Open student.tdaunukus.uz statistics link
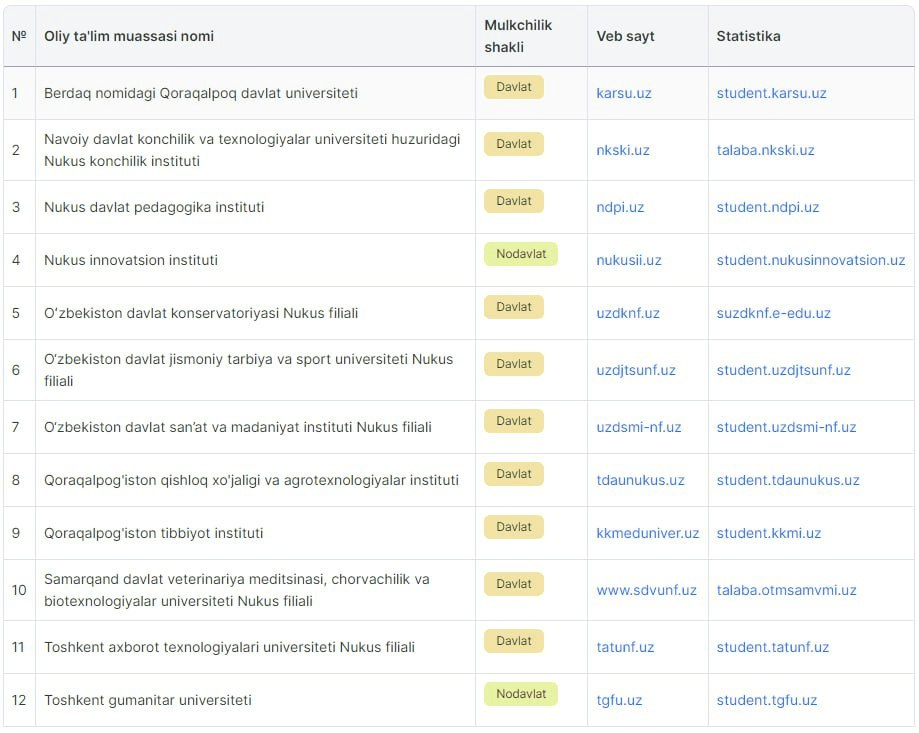The height and width of the screenshot is (733, 919). click(x=788, y=480)
